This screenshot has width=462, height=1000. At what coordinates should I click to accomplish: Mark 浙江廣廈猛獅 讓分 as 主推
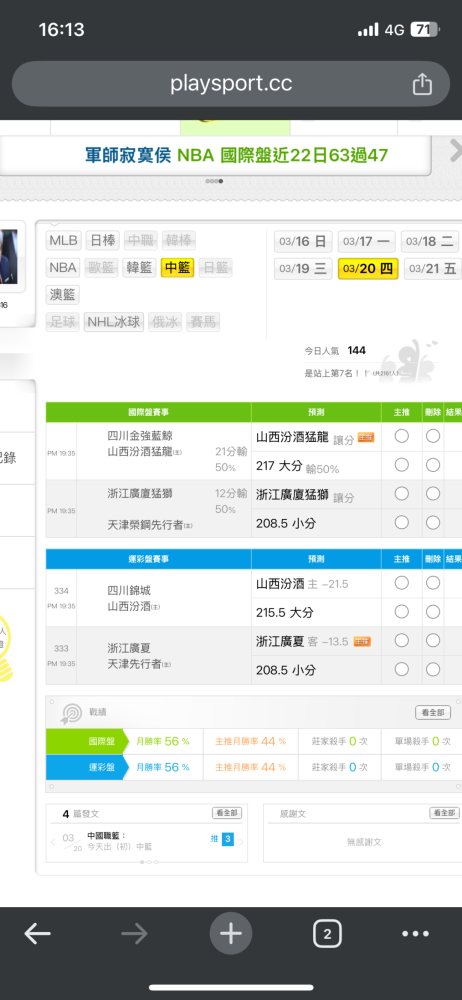coord(401,494)
